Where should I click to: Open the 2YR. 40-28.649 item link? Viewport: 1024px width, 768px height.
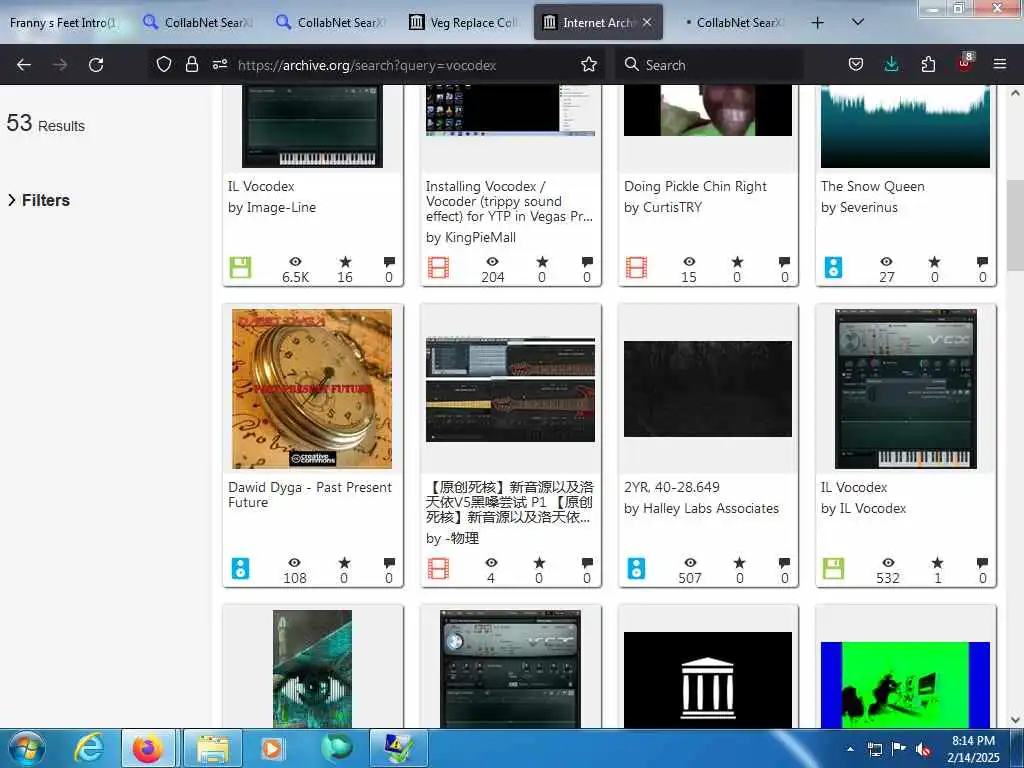point(672,487)
